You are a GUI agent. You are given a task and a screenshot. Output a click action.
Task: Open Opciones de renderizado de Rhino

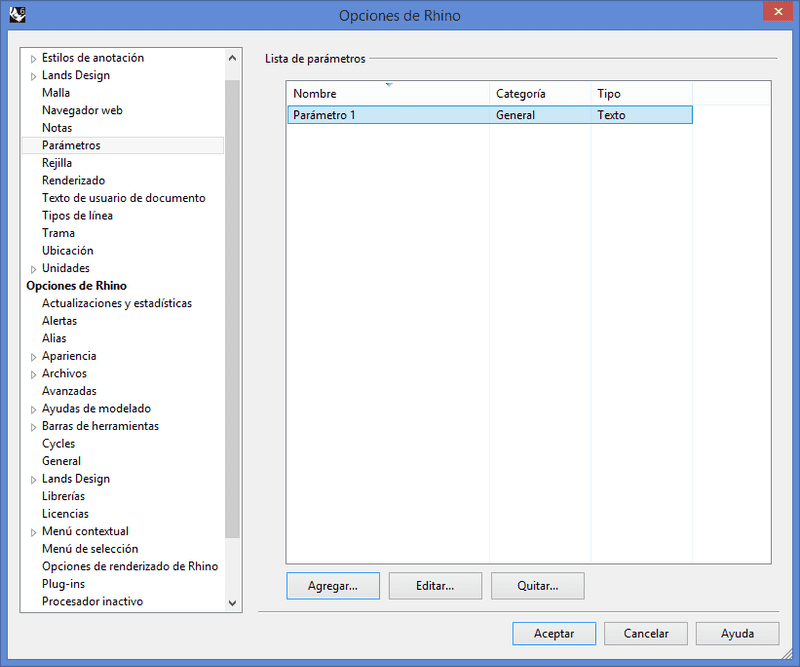click(130, 566)
